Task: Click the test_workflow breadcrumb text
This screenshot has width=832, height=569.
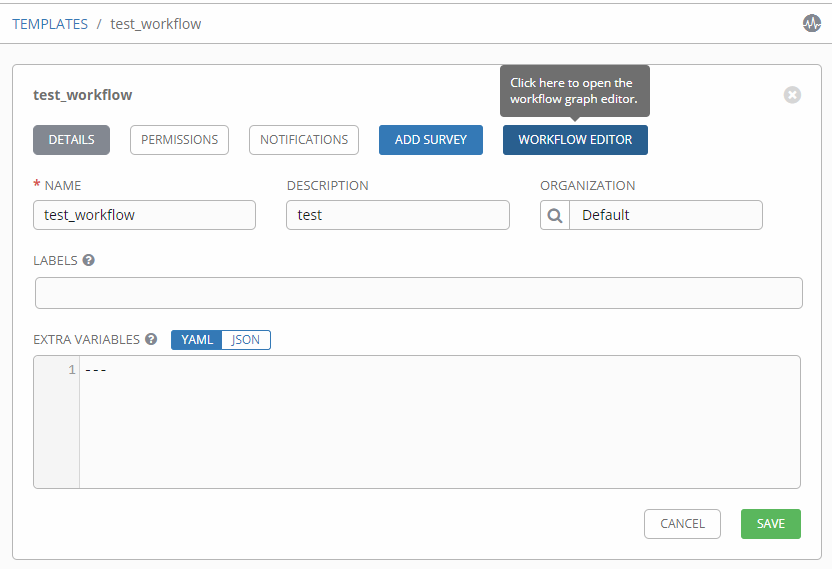Action: [x=155, y=24]
